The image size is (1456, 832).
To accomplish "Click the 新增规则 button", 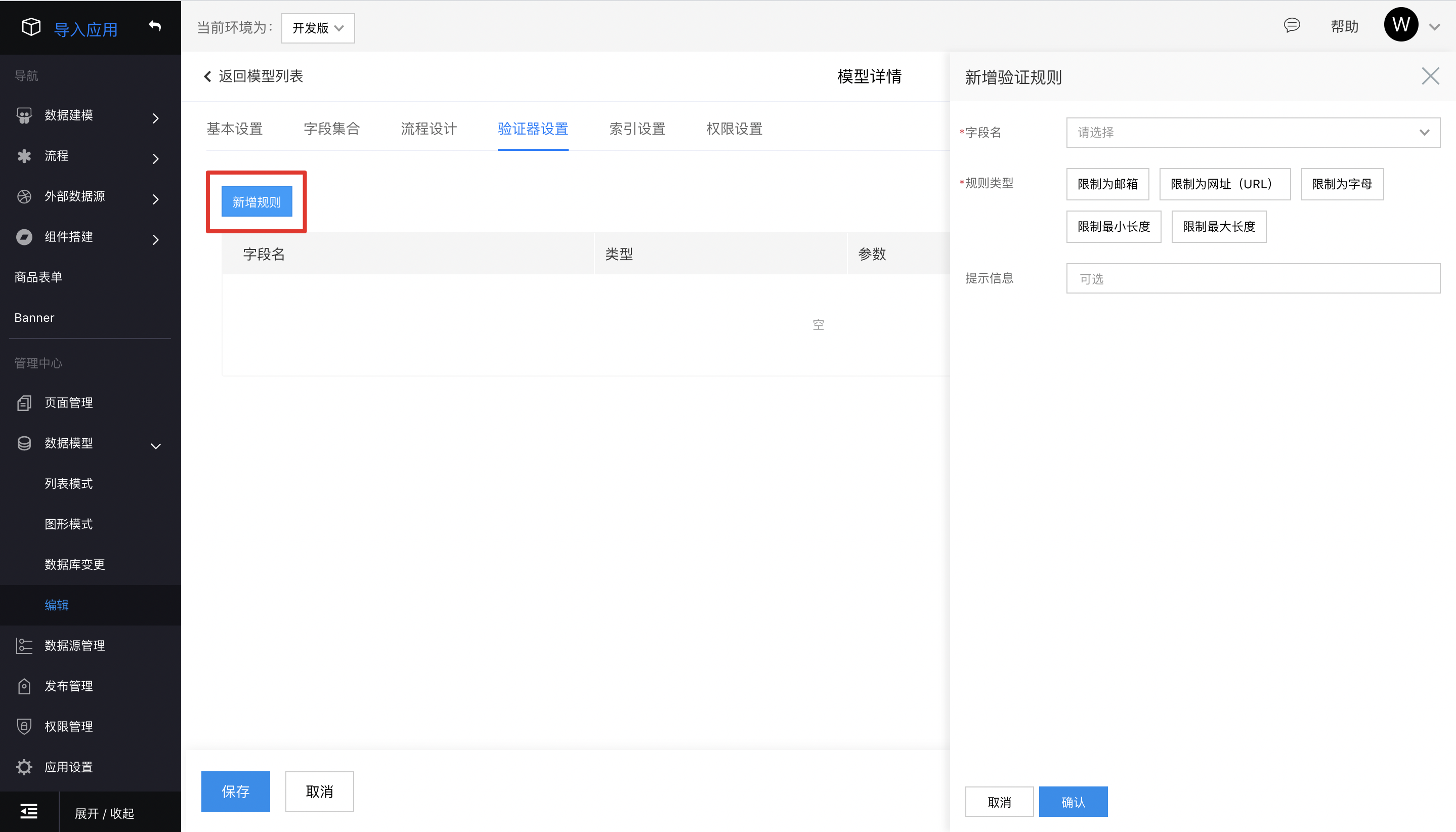I will (256, 202).
